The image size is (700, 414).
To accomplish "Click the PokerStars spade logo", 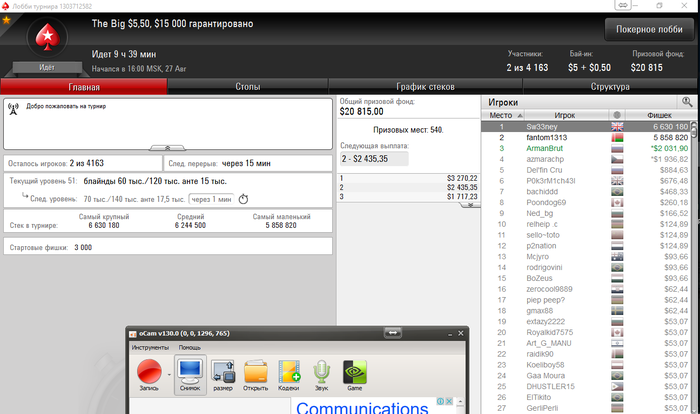I will [x=48, y=37].
